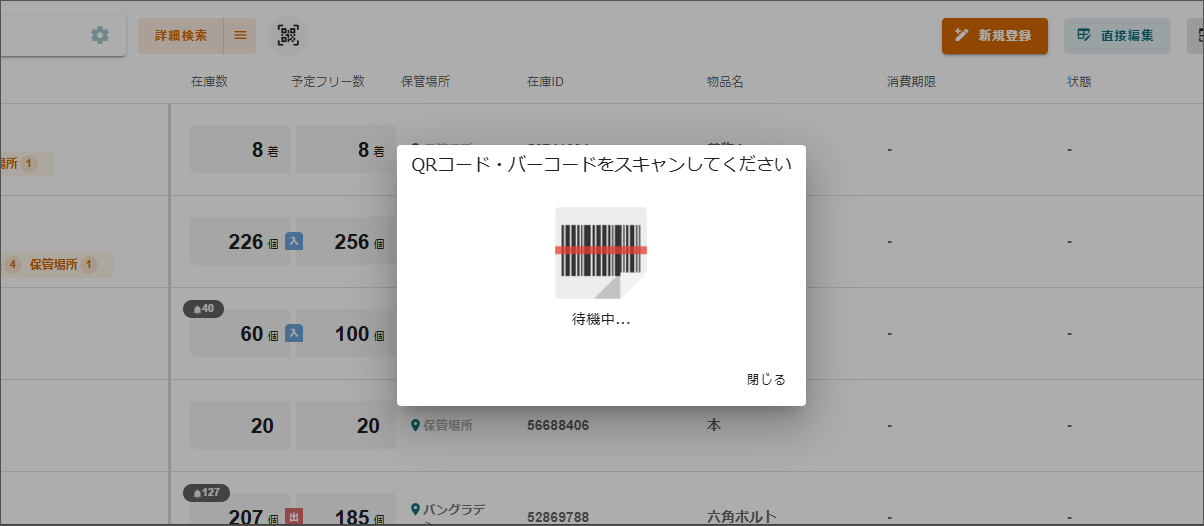Click the 在庫ID column header
1204x526 pixels.
(x=545, y=82)
